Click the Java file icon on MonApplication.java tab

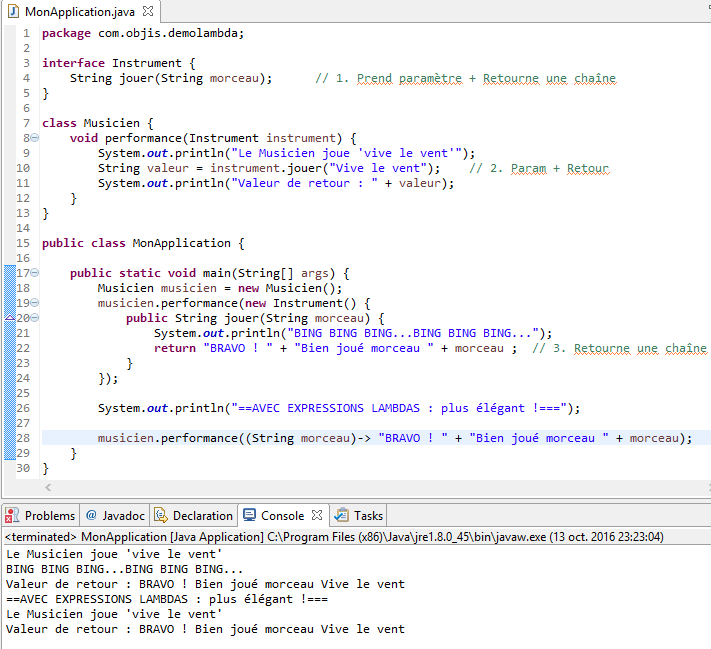(x=13, y=10)
